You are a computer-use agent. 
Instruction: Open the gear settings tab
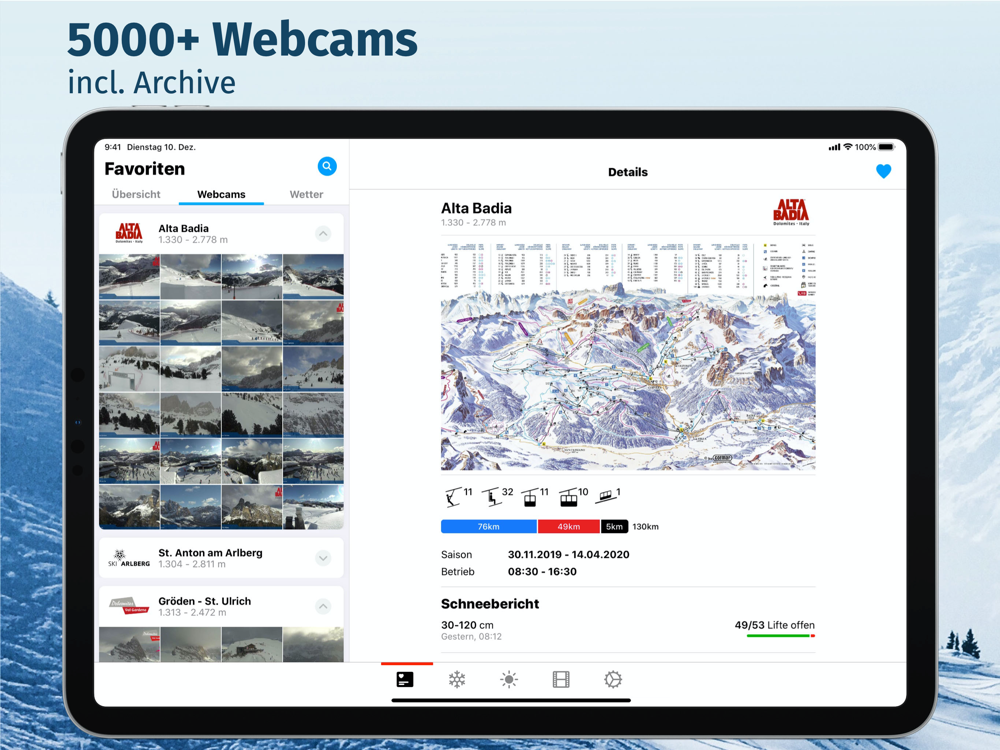point(612,680)
